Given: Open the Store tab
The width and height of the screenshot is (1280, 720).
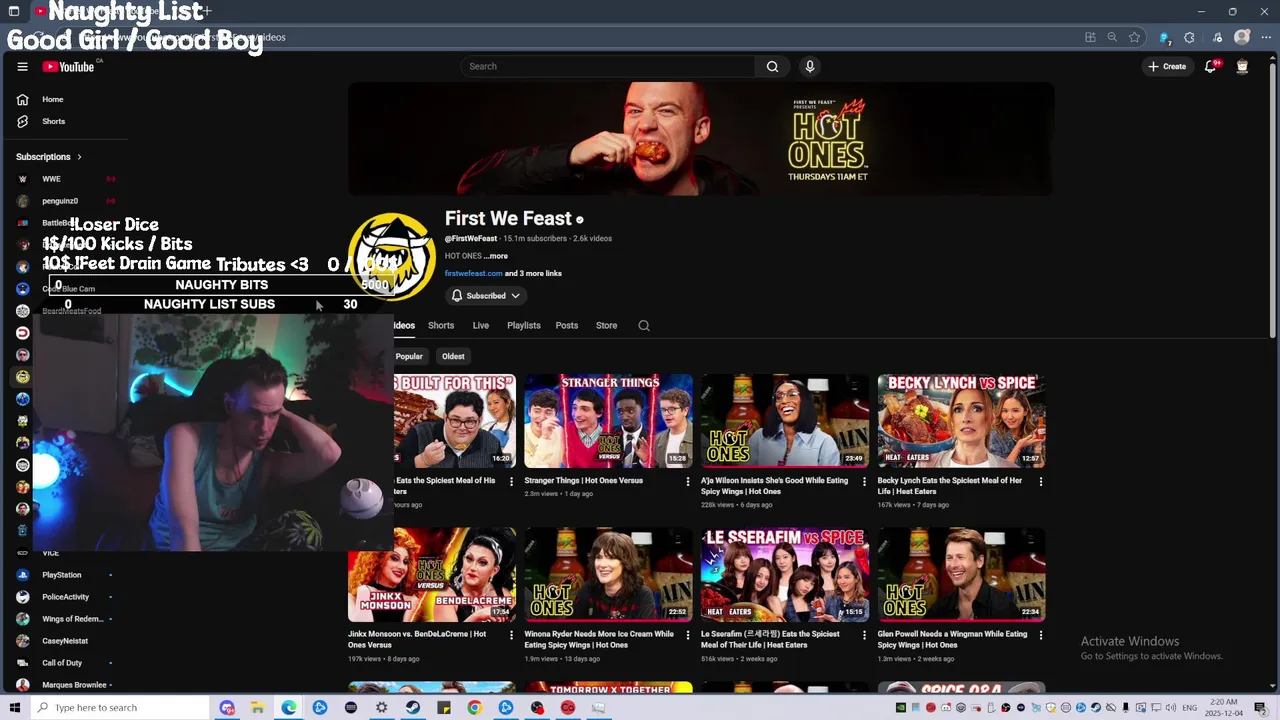Looking at the screenshot, I should [x=606, y=325].
